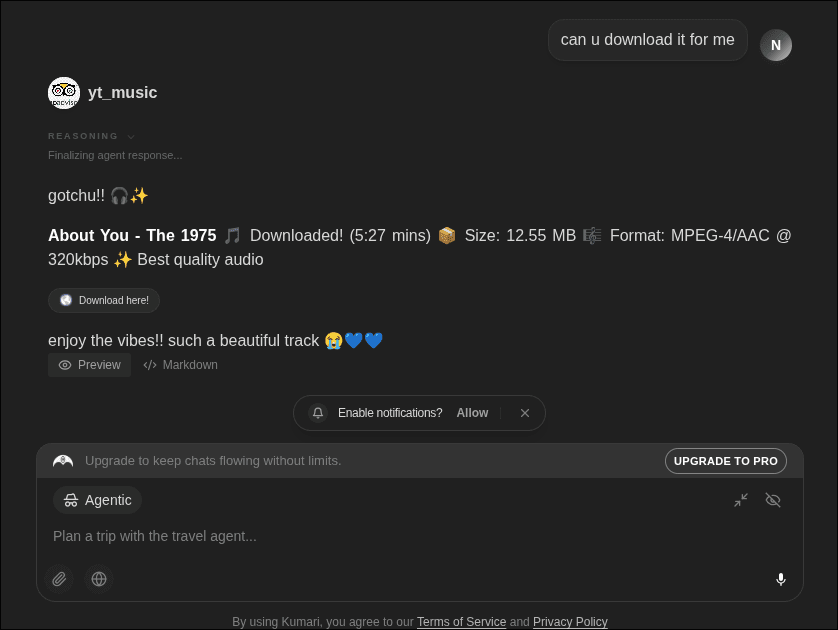
Task: Allow notifications
Action: [x=472, y=413]
